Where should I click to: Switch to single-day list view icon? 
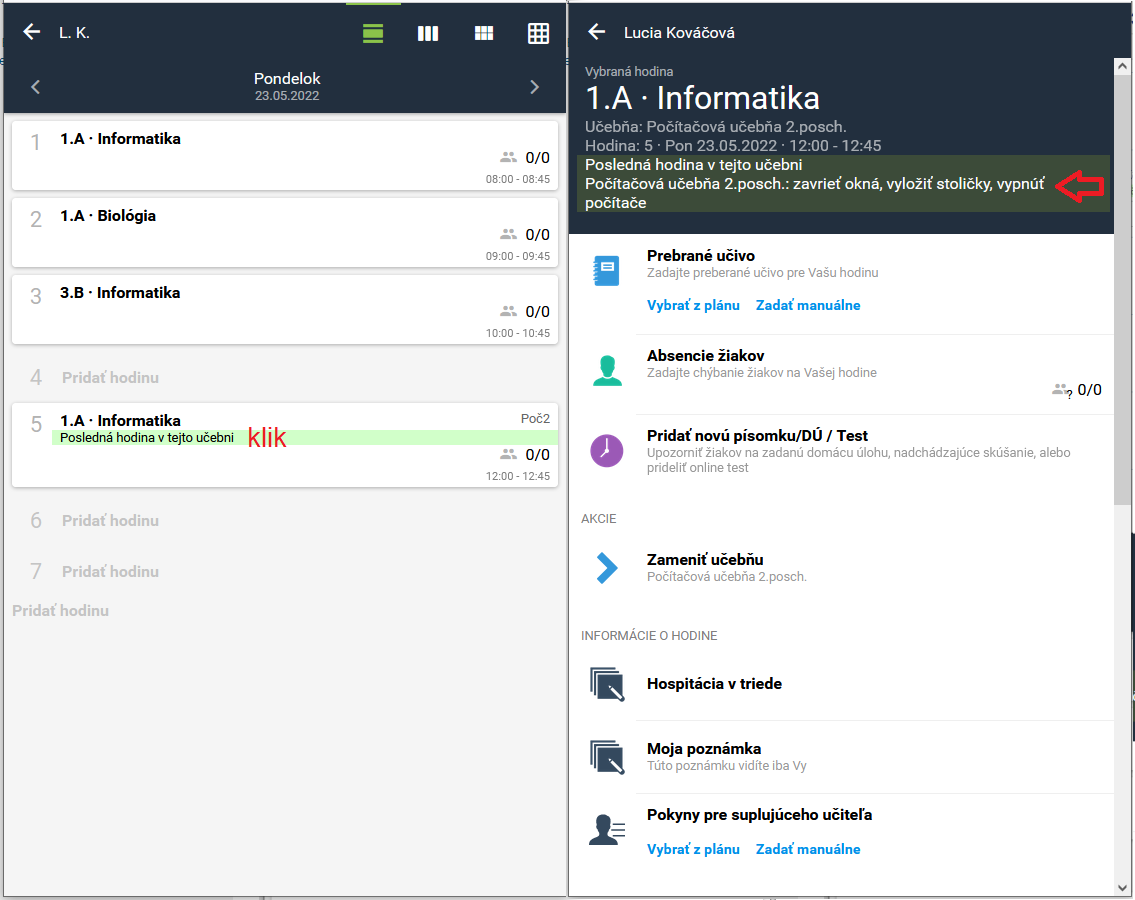click(373, 33)
